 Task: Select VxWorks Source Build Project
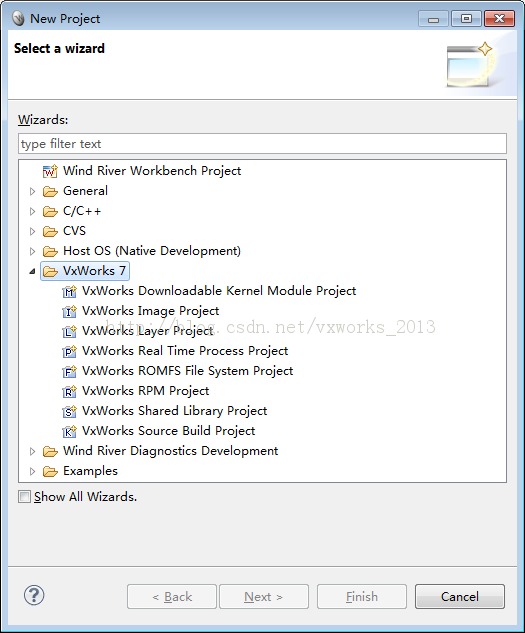point(168,431)
